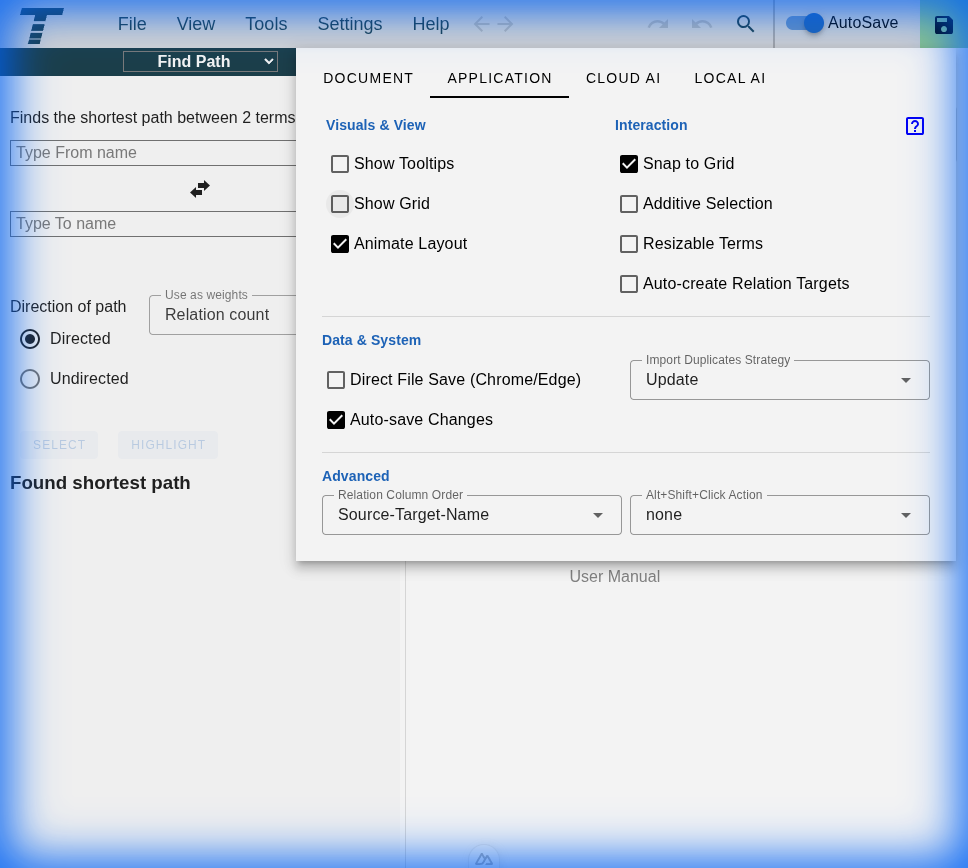This screenshot has width=968, height=868.
Task: Enable the Show Tooltips checkbox
Action: pos(340,164)
